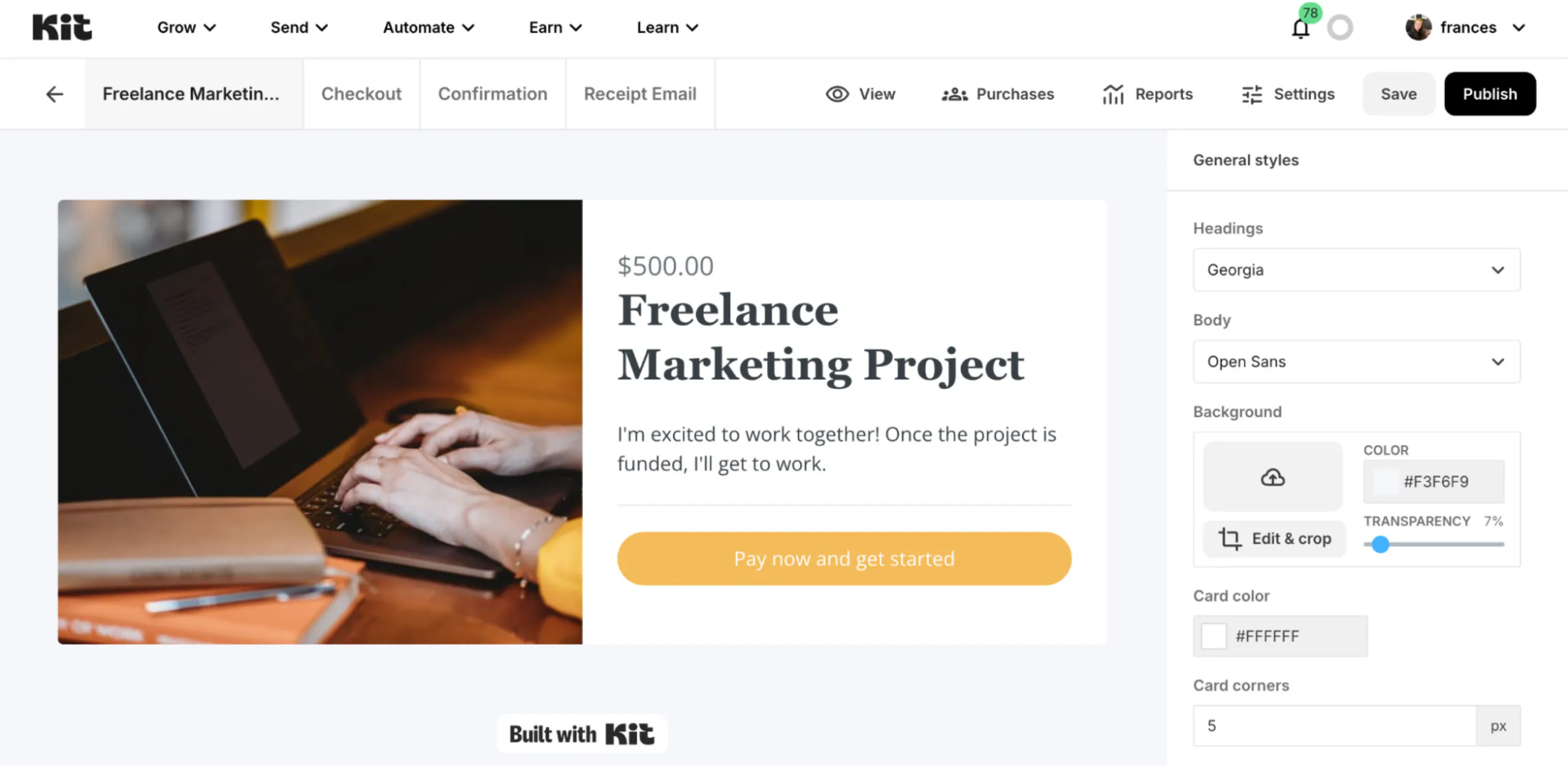The height and width of the screenshot is (766, 1568).
Task: Click the back arrow icon
Action: click(55, 94)
